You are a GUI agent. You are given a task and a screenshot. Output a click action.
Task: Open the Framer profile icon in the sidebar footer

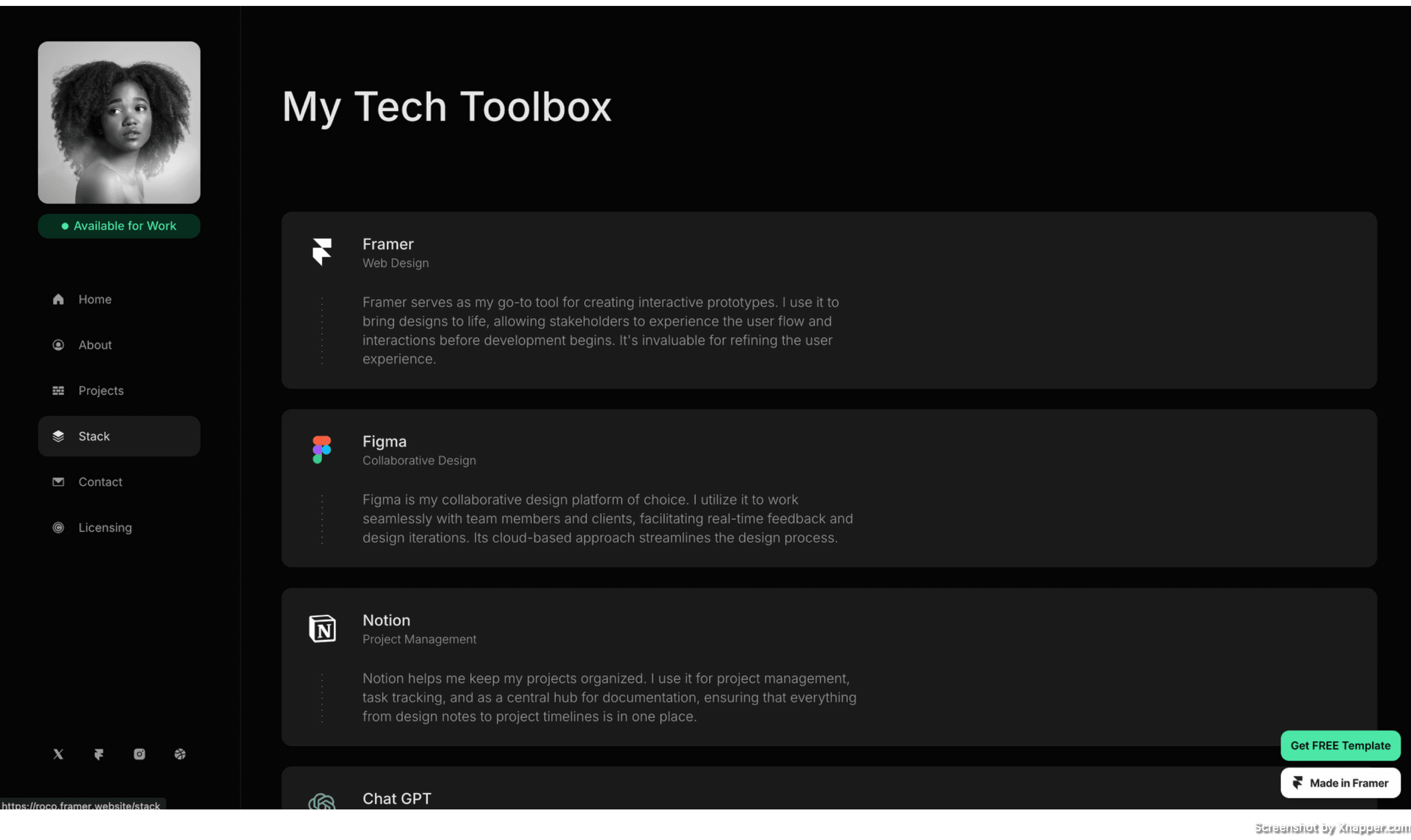point(99,754)
